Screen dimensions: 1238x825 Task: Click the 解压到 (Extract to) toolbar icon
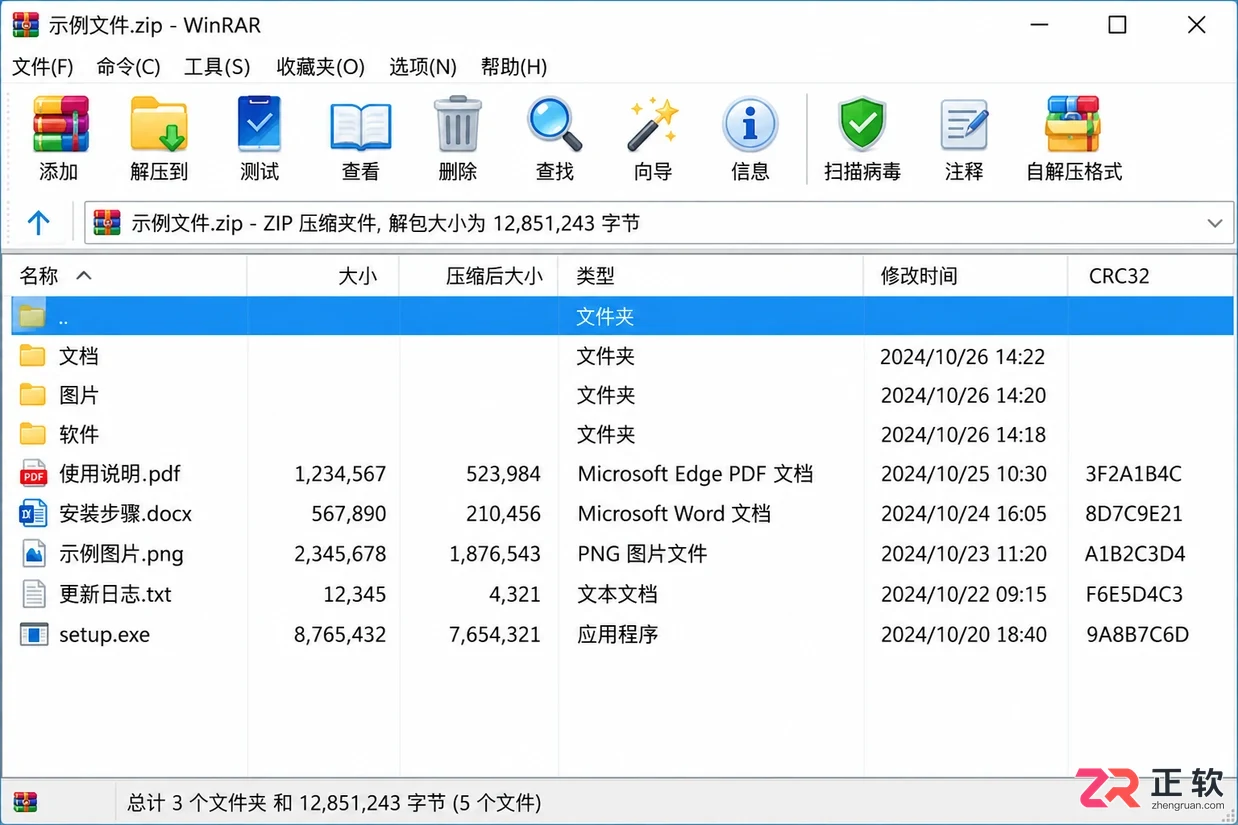tap(159, 125)
